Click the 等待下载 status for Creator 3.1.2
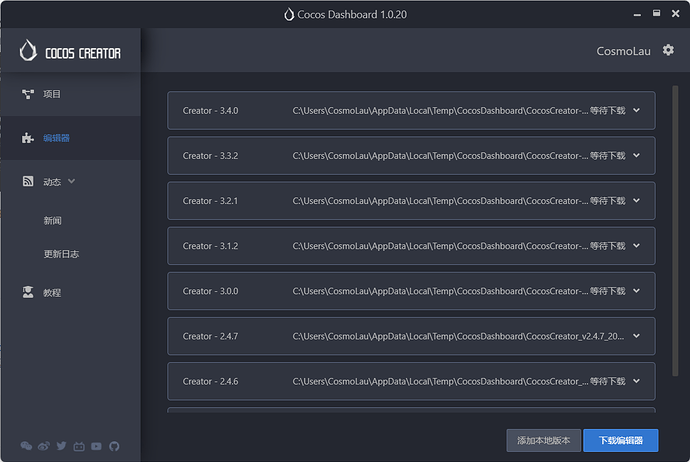690x462 pixels. coord(608,246)
